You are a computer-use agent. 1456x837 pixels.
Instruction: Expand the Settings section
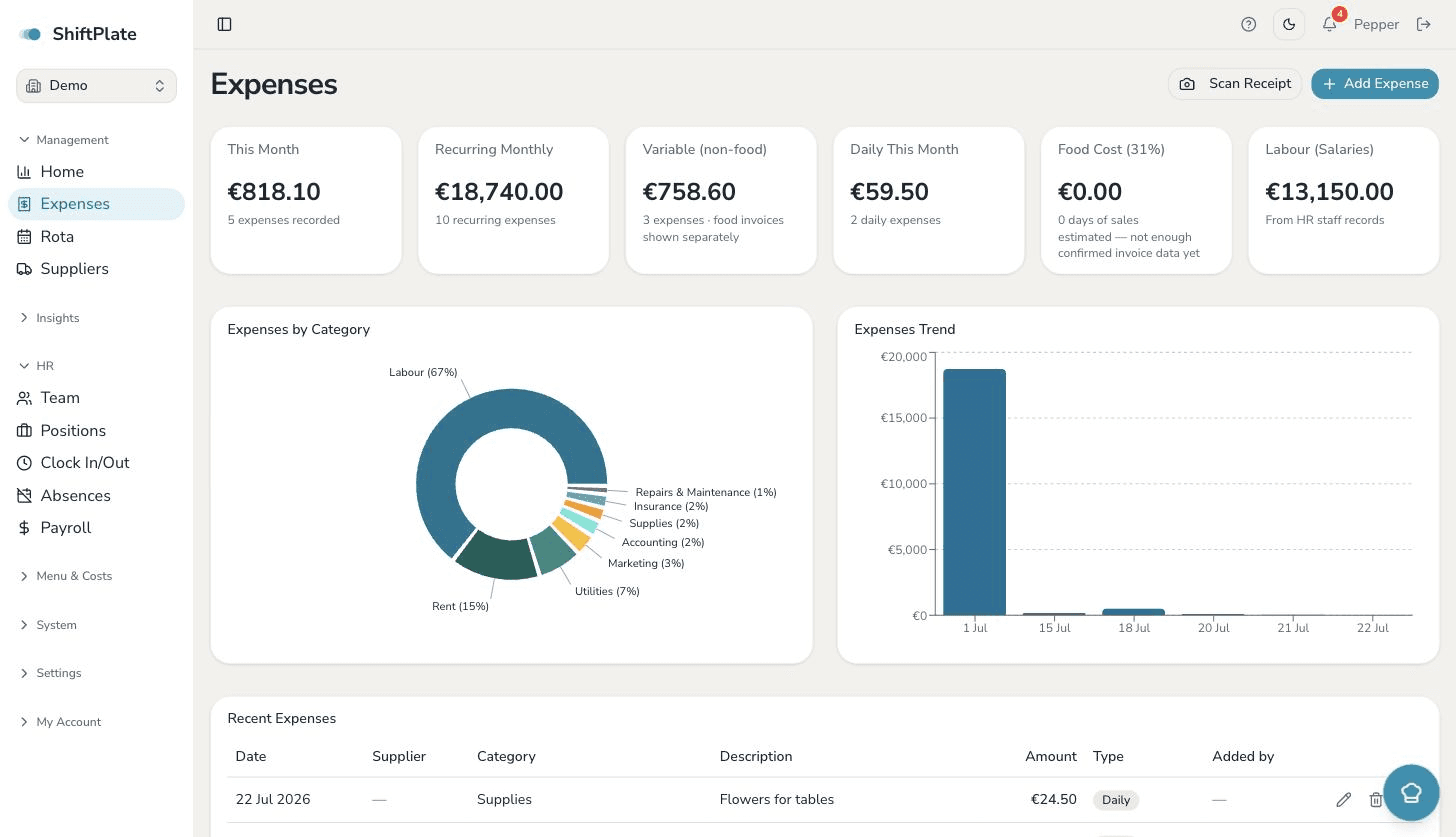pos(51,673)
